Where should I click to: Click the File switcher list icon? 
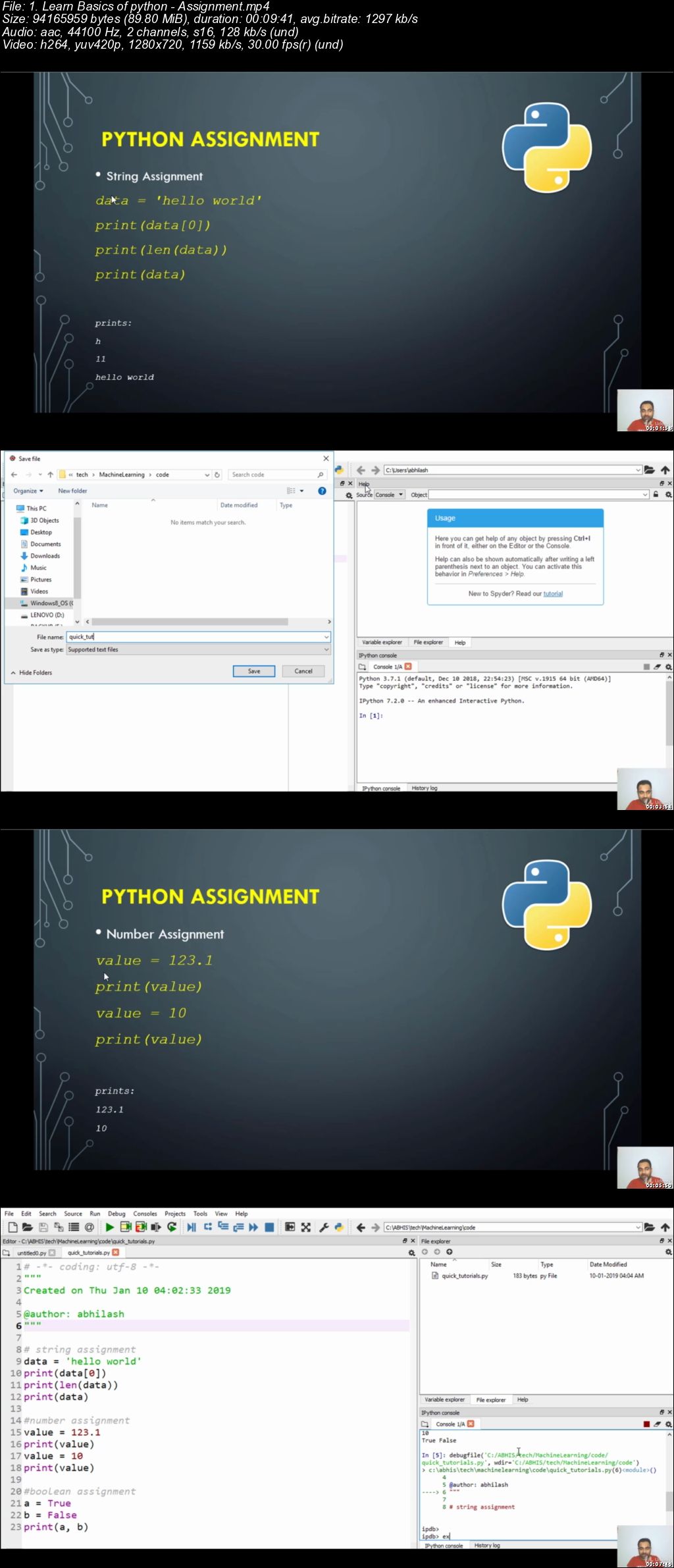tap(74, 1227)
